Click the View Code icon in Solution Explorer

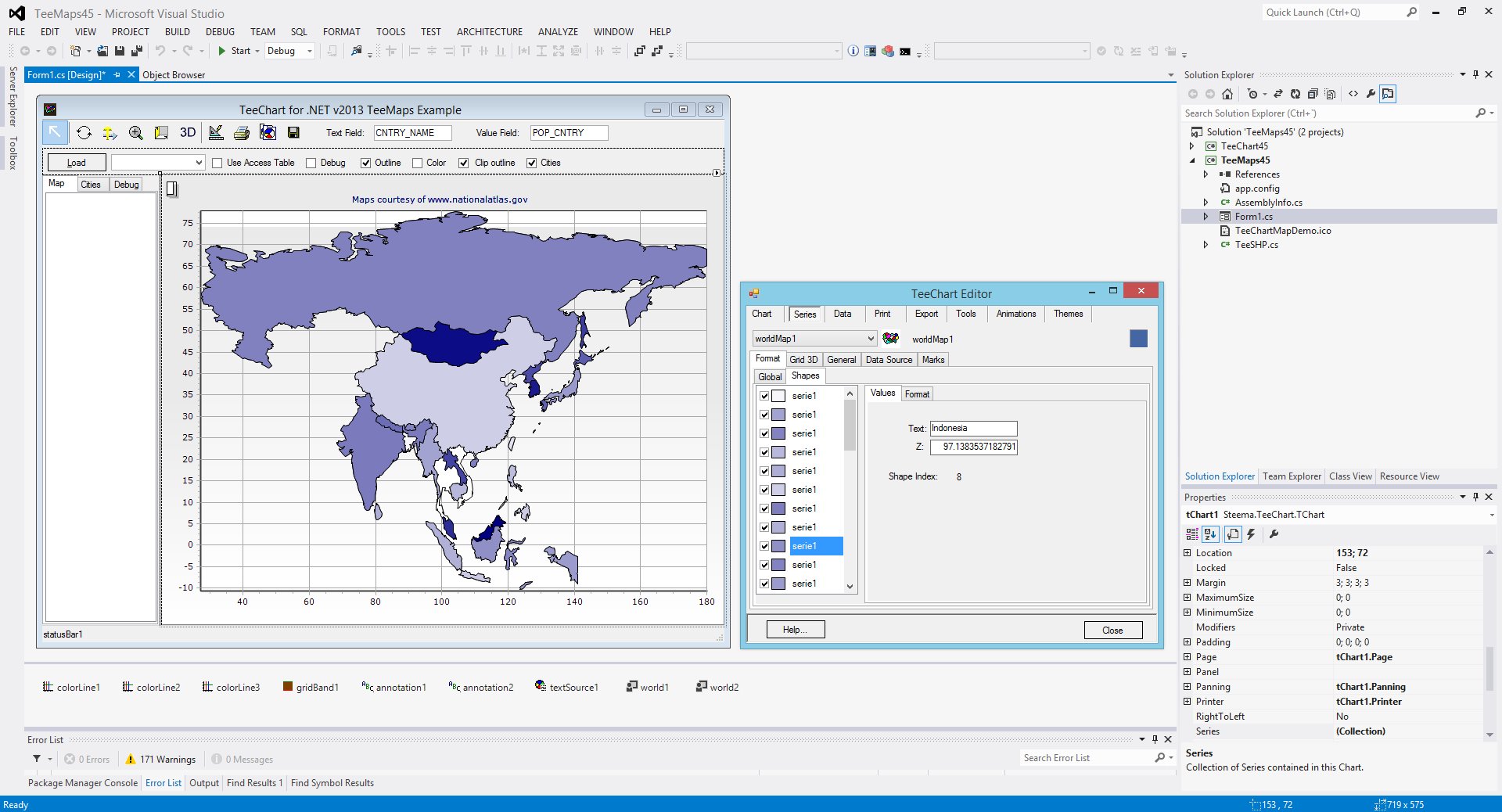coord(1353,94)
